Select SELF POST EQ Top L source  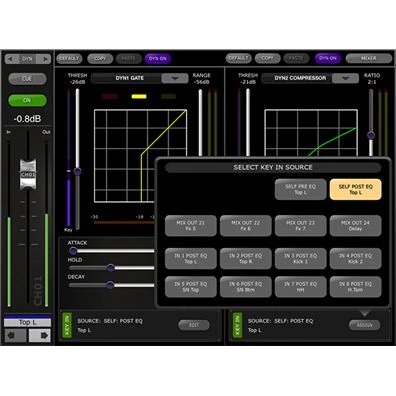coord(355,189)
